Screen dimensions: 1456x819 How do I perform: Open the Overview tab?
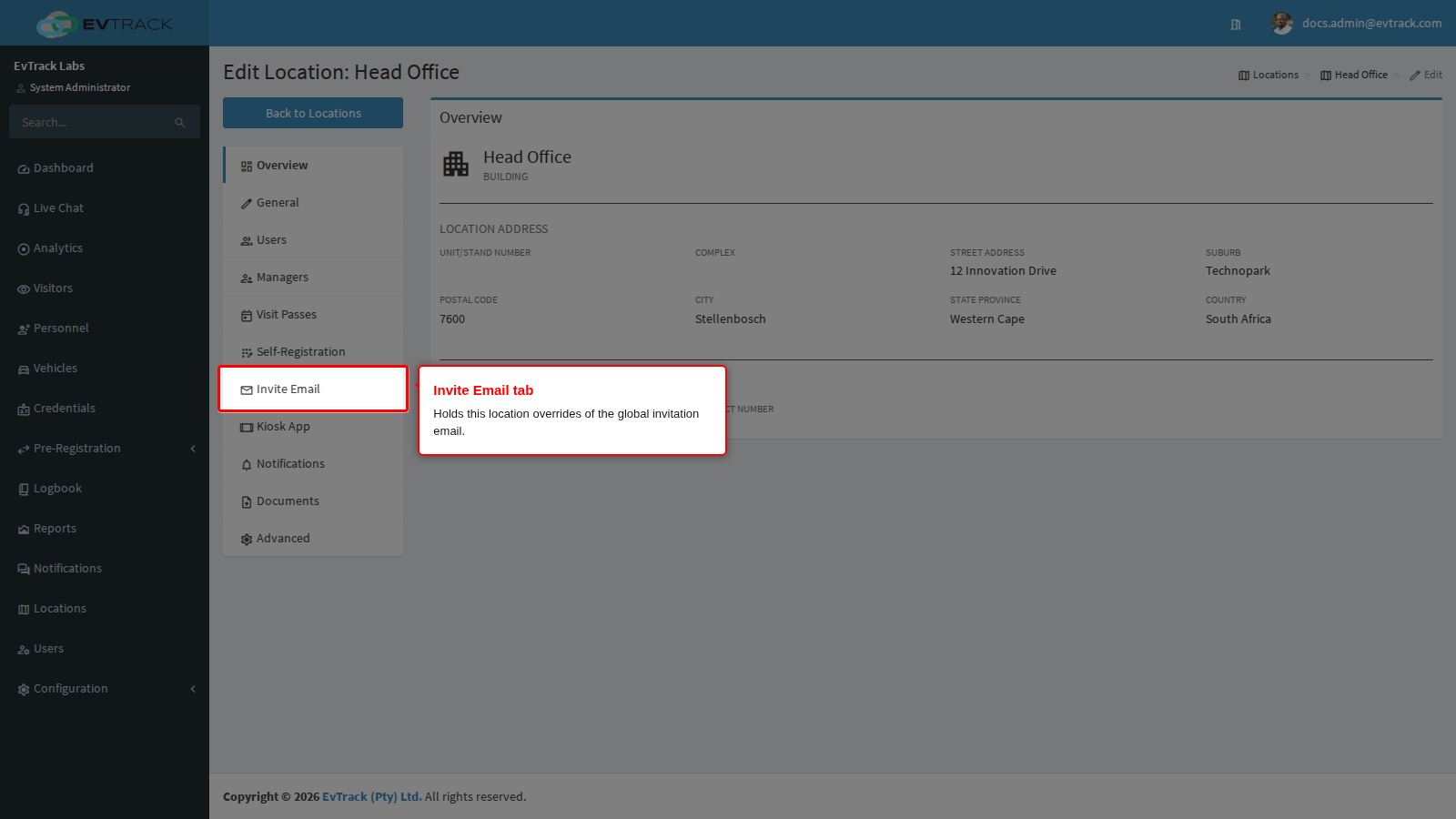click(313, 166)
